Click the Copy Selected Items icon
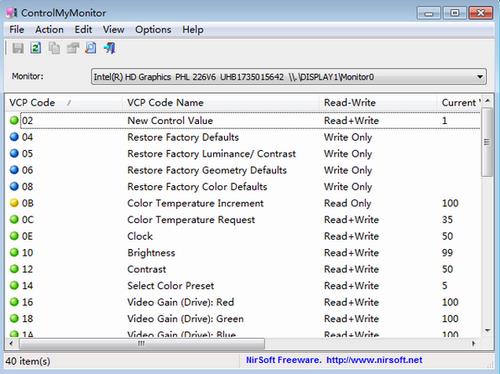 [54, 48]
